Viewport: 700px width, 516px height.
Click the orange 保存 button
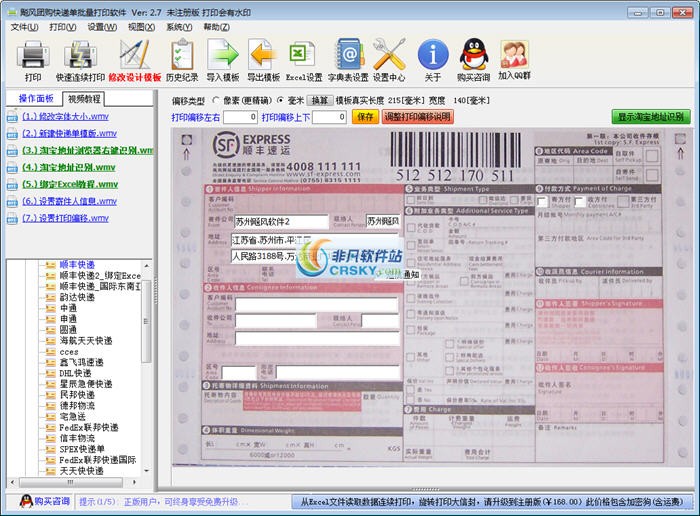(365, 117)
